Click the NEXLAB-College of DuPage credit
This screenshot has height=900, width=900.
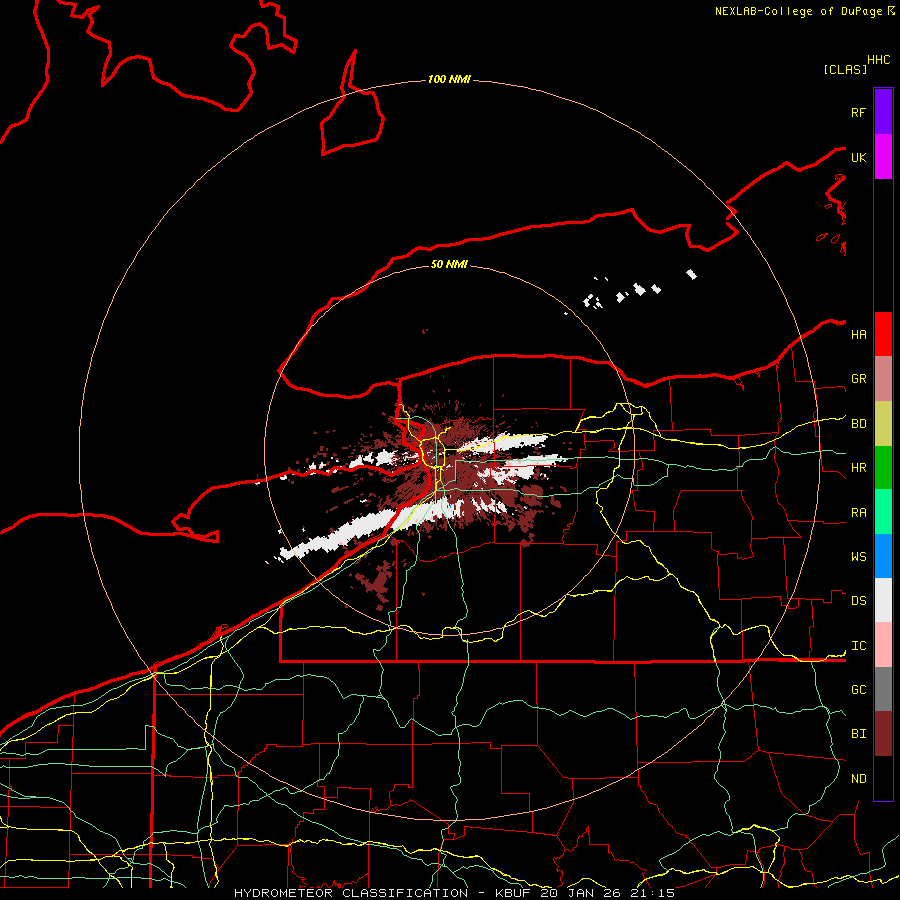pos(798,11)
